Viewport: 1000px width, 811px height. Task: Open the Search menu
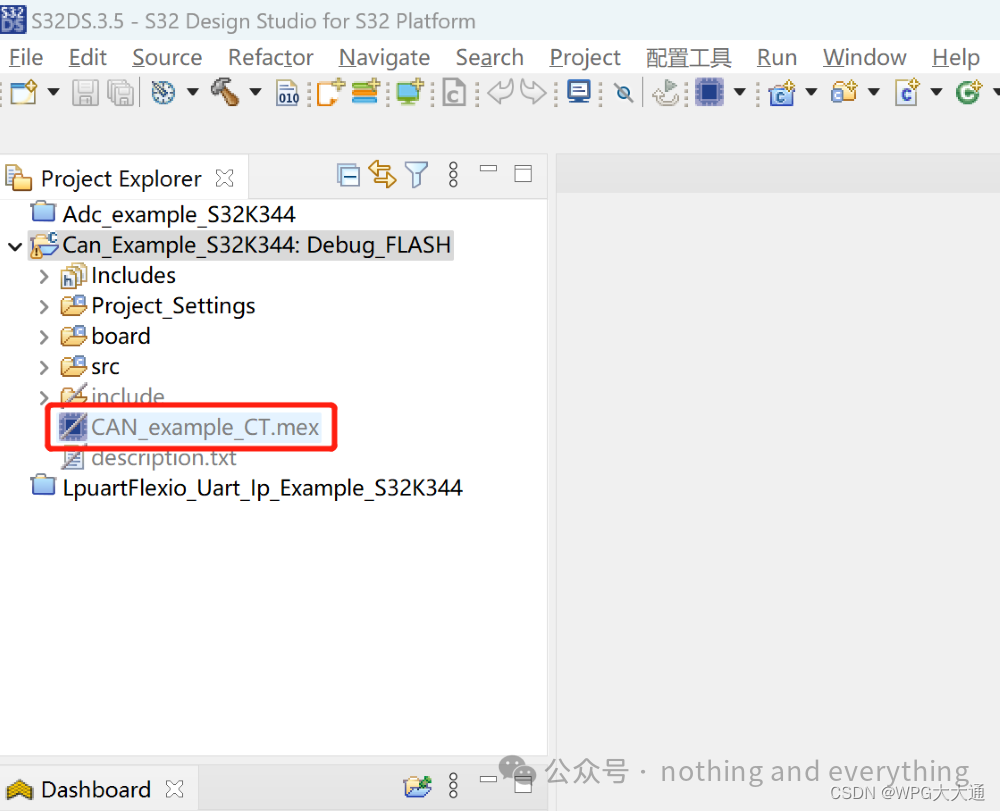489,57
